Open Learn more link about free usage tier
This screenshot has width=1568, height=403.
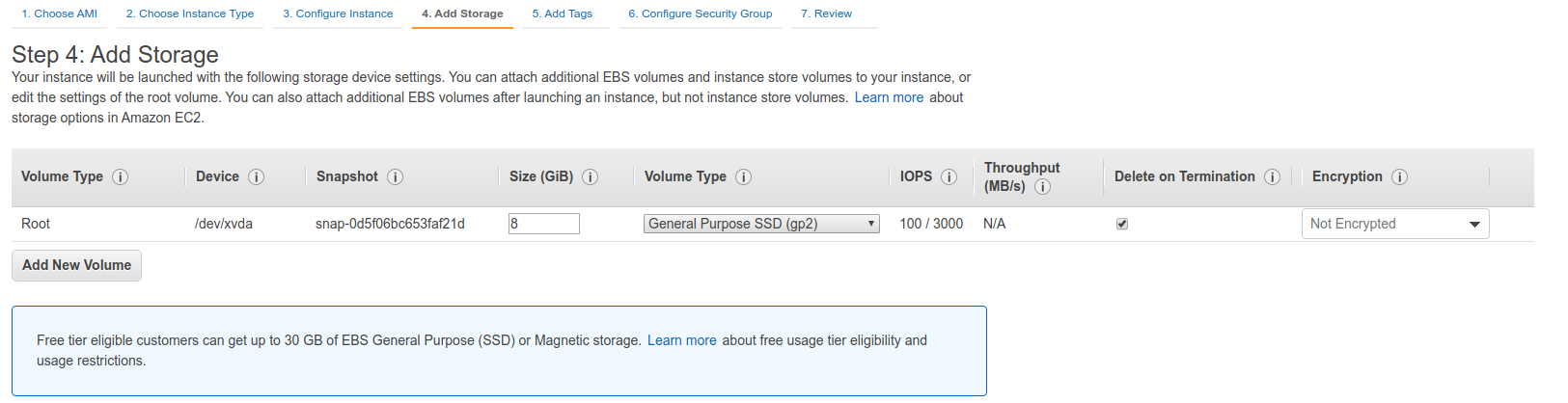tap(682, 340)
